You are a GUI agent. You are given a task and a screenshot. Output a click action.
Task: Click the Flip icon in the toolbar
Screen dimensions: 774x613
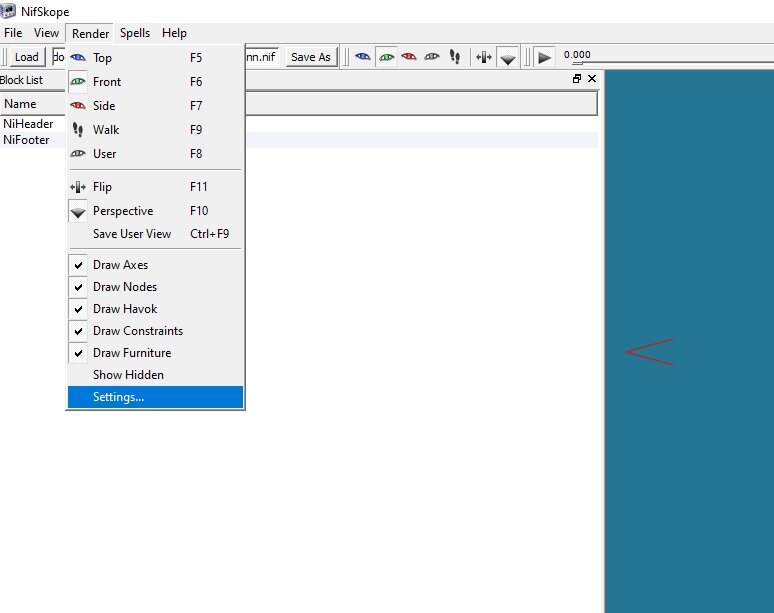pos(484,57)
